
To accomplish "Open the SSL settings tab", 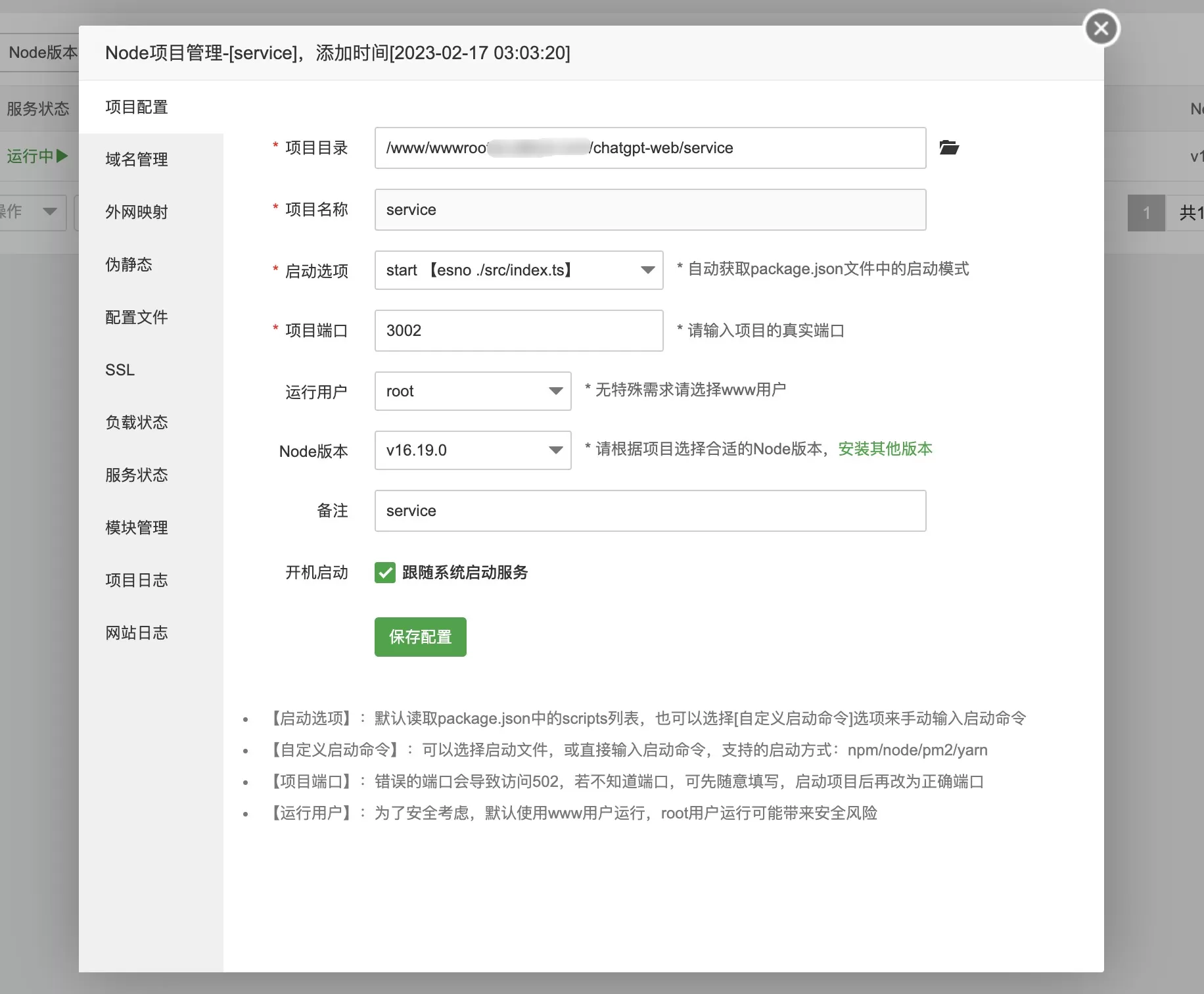I will pyautogui.click(x=119, y=369).
